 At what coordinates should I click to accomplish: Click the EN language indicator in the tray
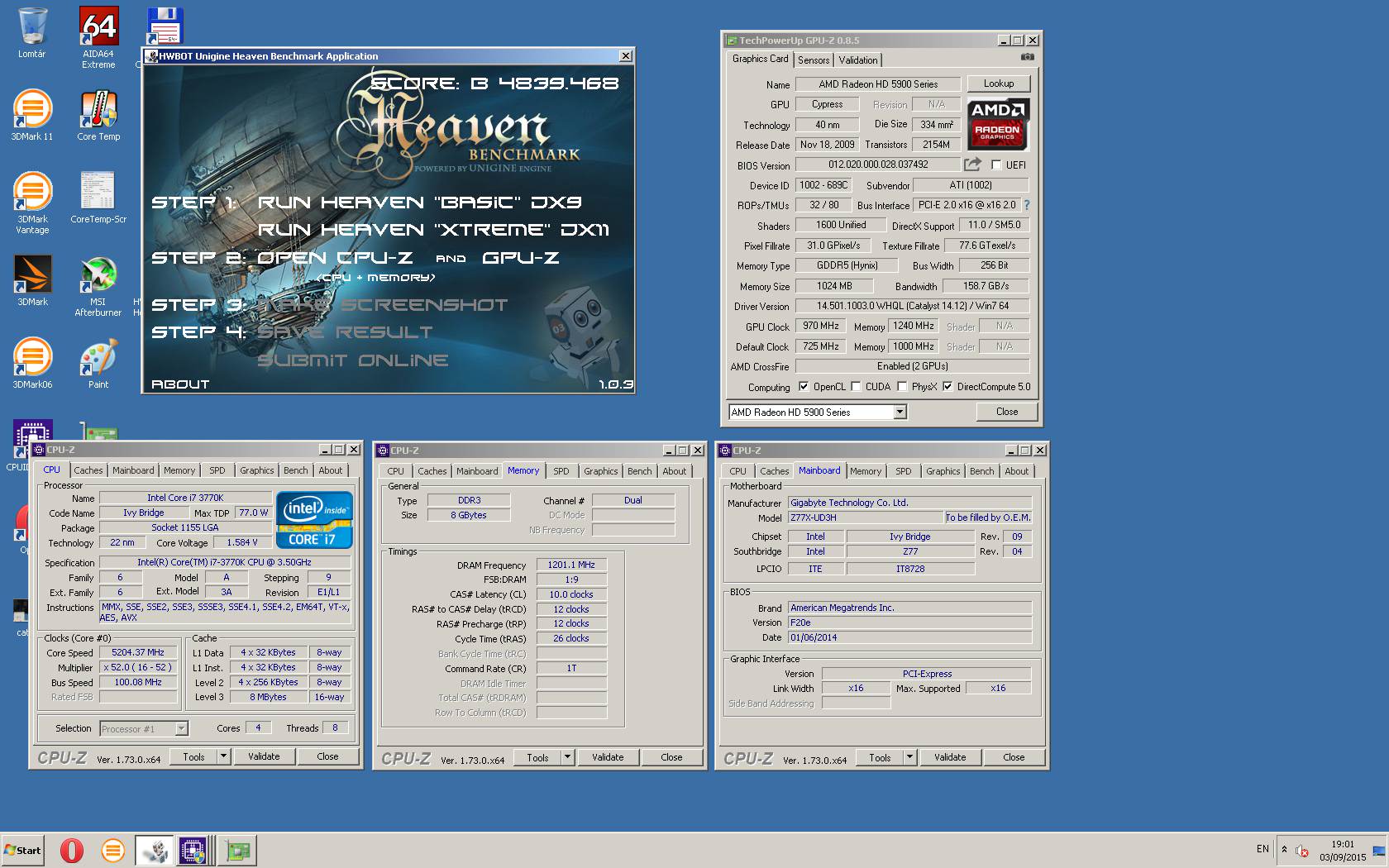(x=1263, y=849)
